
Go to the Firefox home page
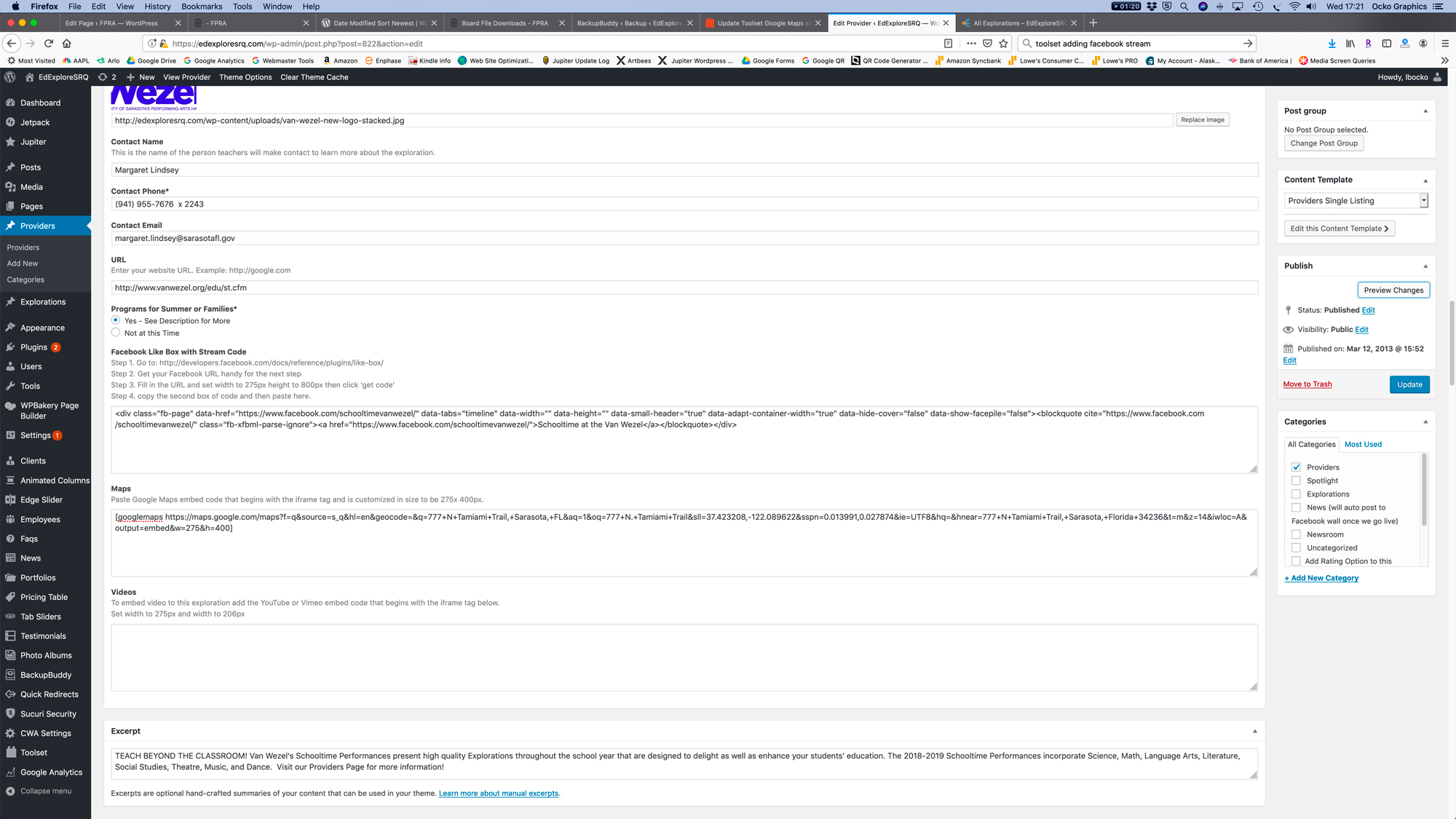(67, 44)
